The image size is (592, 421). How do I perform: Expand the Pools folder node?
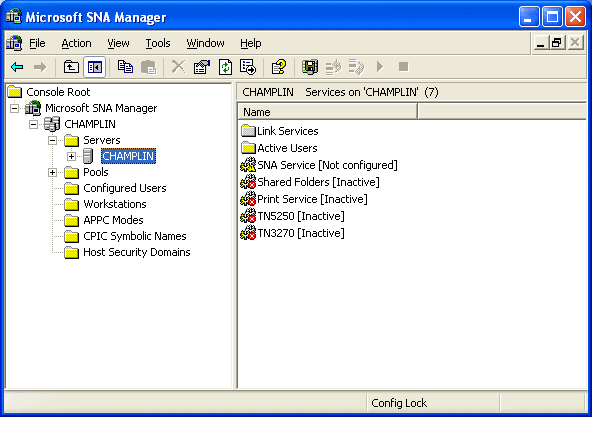click(x=52, y=173)
